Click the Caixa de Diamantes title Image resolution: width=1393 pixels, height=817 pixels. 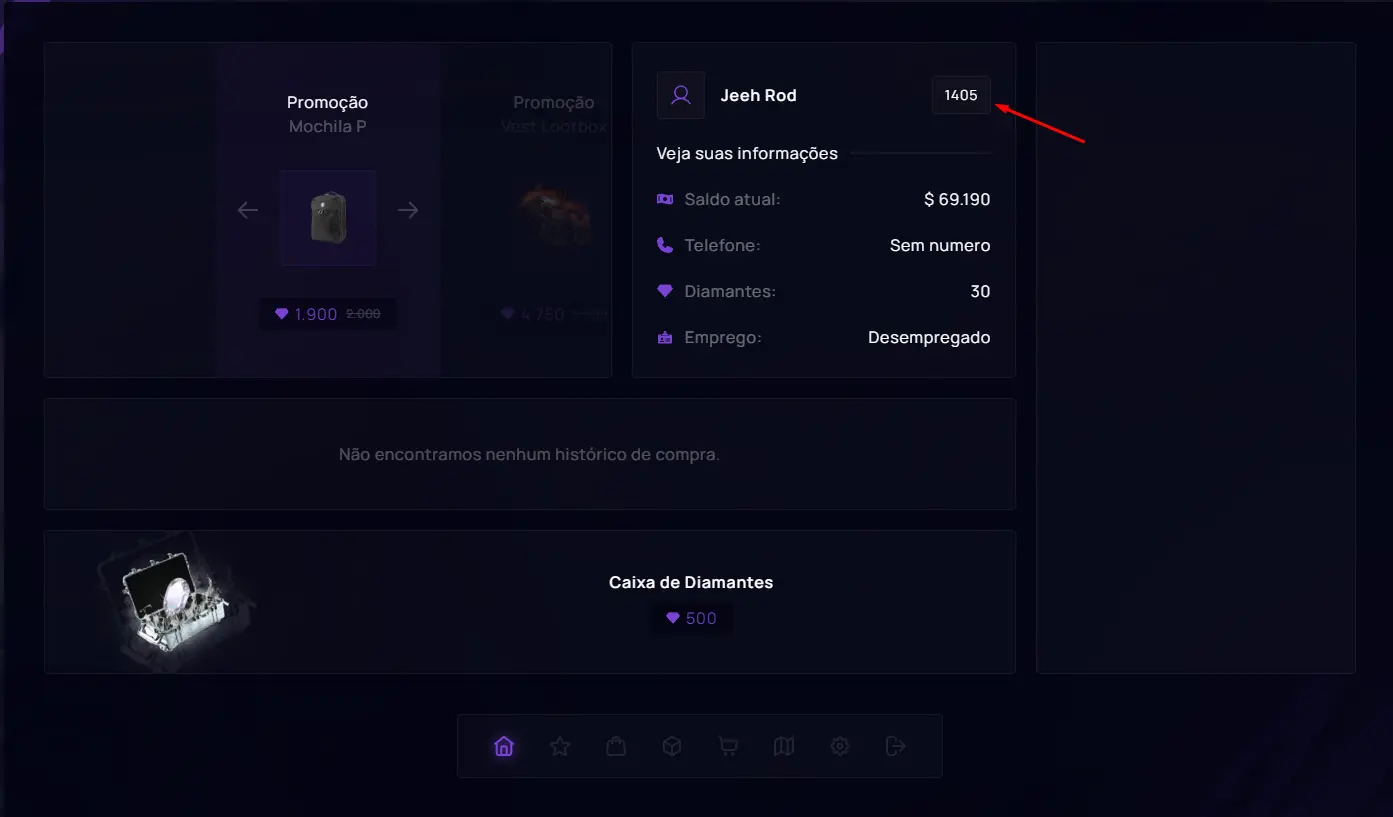tap(691, 582)
